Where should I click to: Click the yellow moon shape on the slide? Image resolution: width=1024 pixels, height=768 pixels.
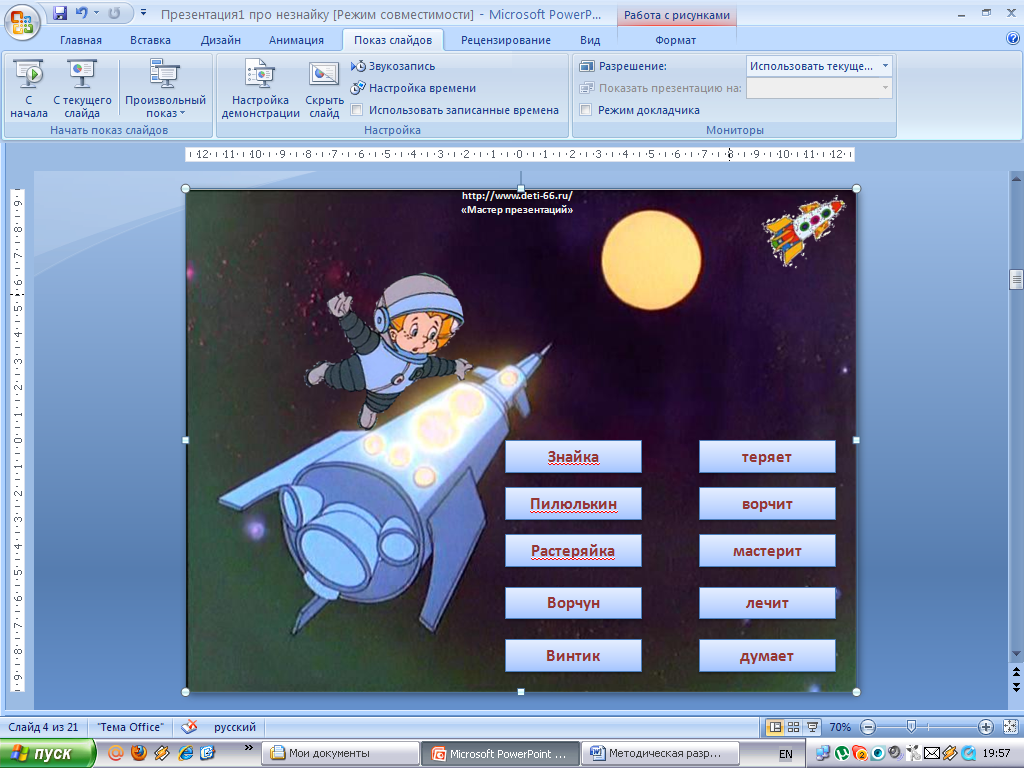[651, 260]
